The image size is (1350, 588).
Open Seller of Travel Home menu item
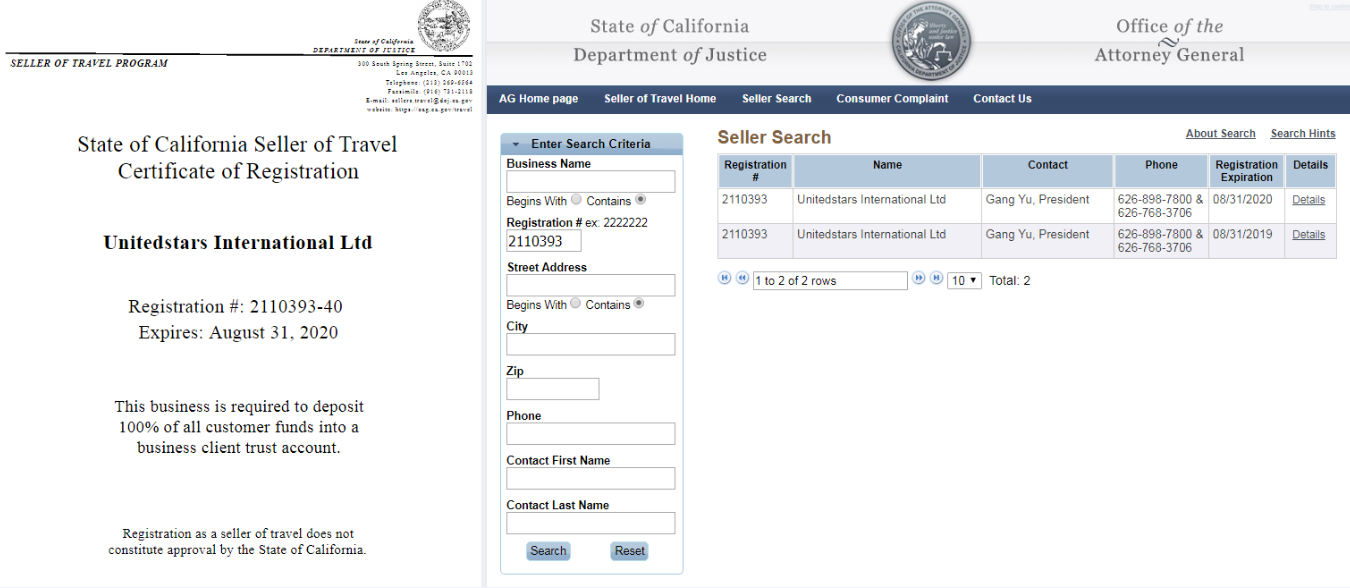(x=660, y=99)
